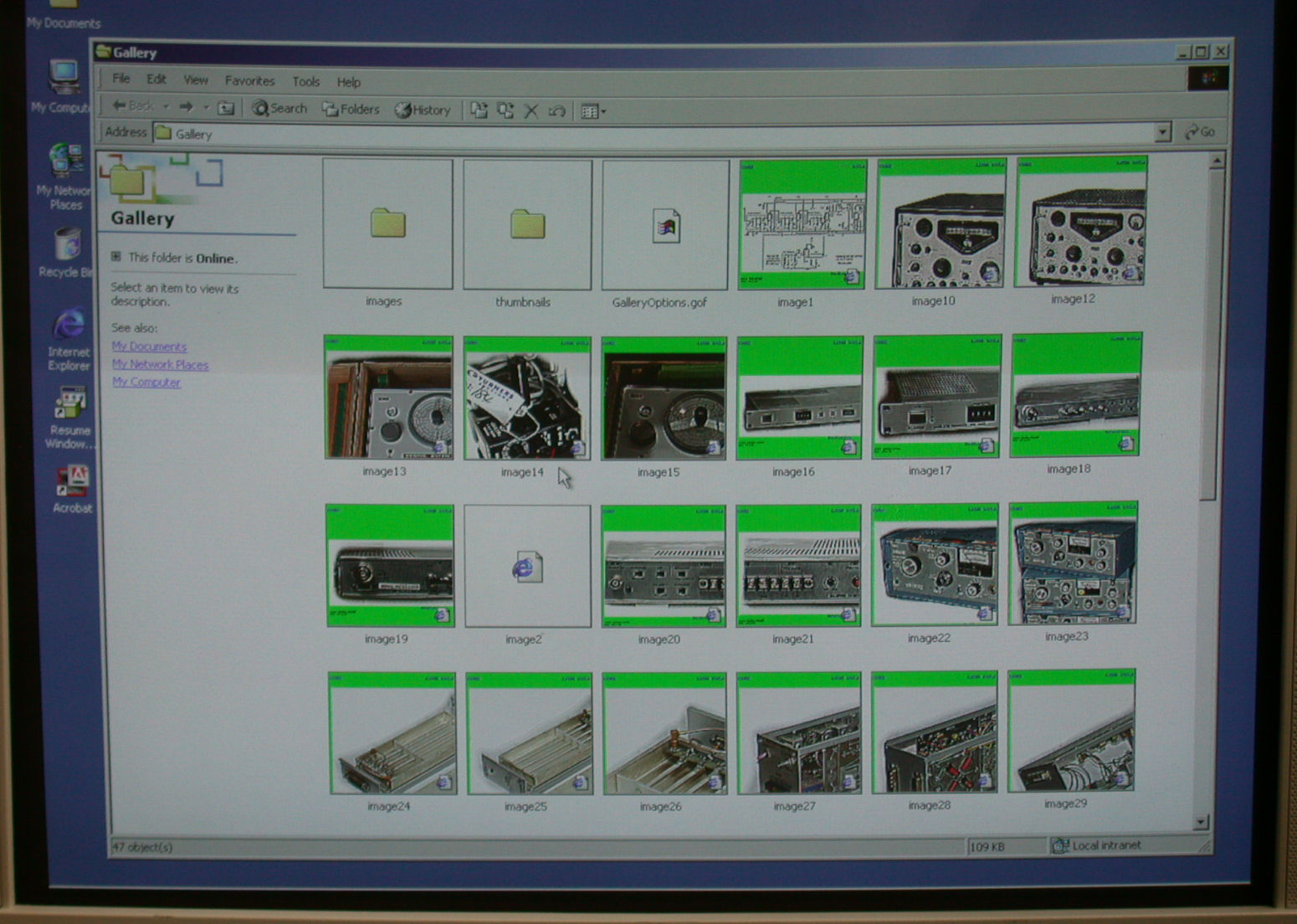Select the image20 thumbnail
1297x924 pixels.
click(664, 566)
